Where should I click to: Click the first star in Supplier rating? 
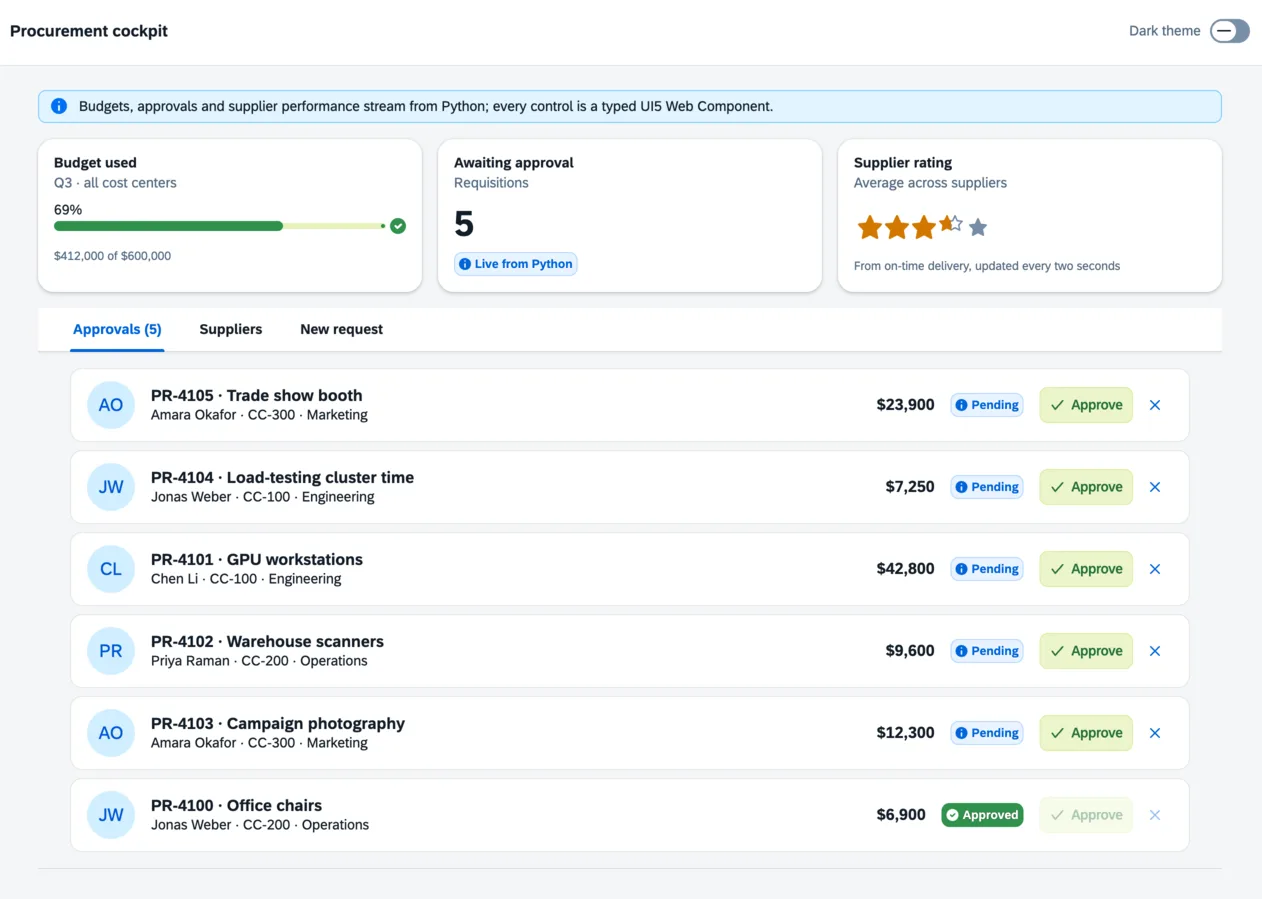tap(869, 227)
